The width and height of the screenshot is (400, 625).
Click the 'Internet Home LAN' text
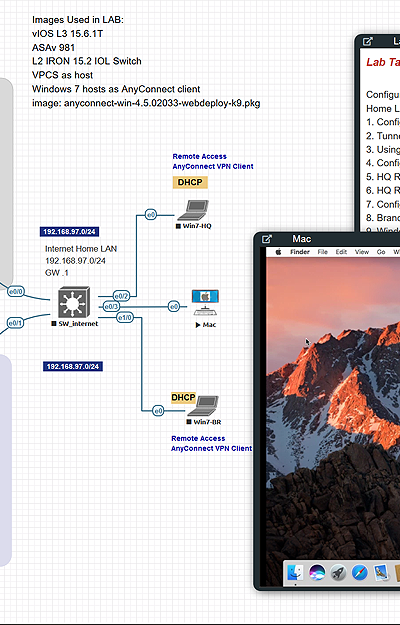coord(81,249)
